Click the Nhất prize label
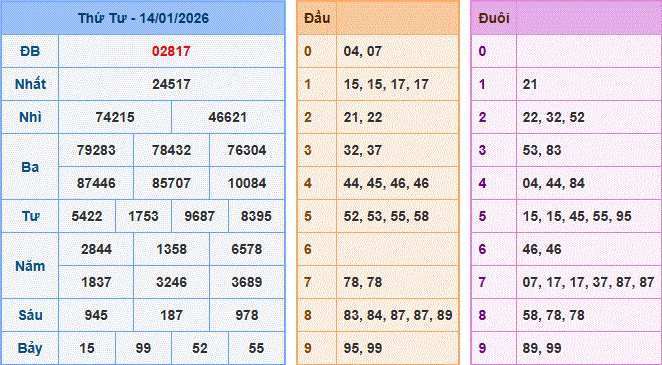Screen dimensions: 662x365 (30, 84)
